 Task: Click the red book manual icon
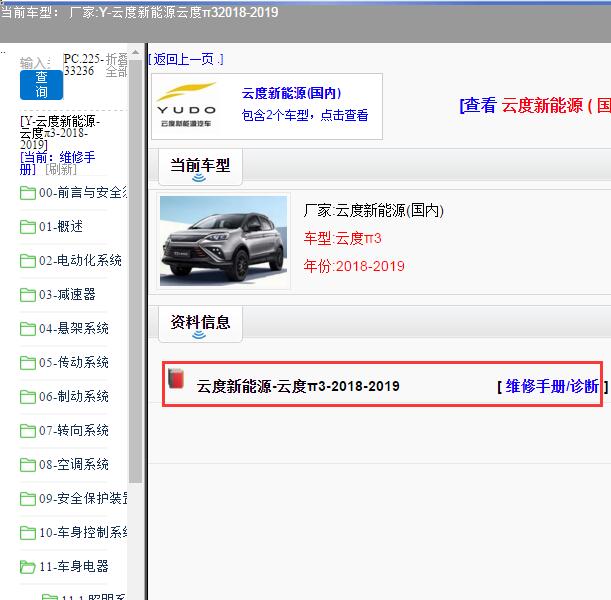pyautogui.click(x=176, y=378)
